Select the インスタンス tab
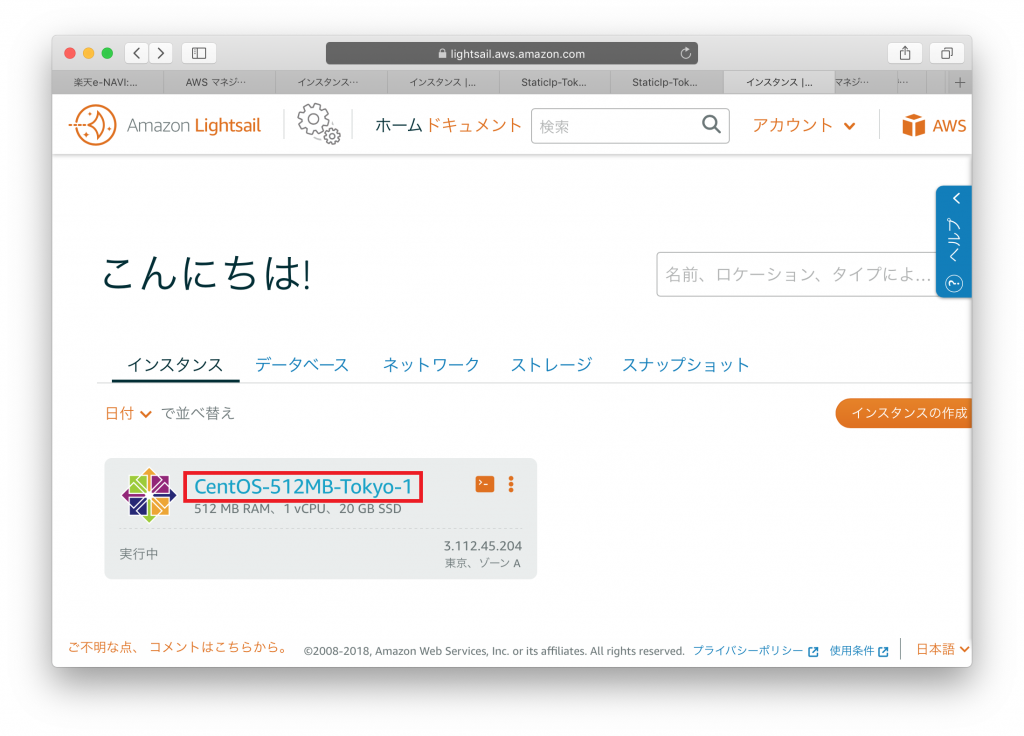Screen dimensions: 1024x736 pos(175,365)
